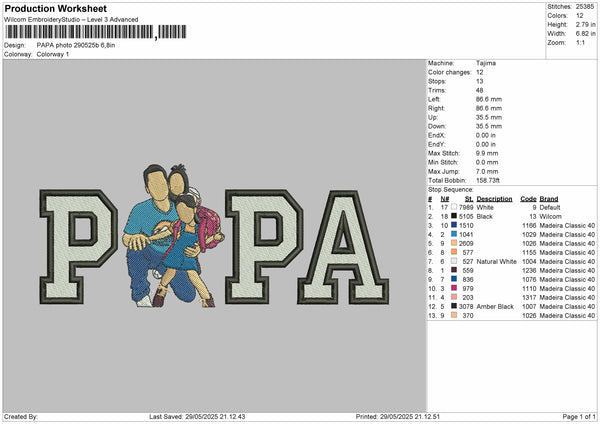Select the Amber Black swatch in stop 12
The image size is (600, 424).
452,306
